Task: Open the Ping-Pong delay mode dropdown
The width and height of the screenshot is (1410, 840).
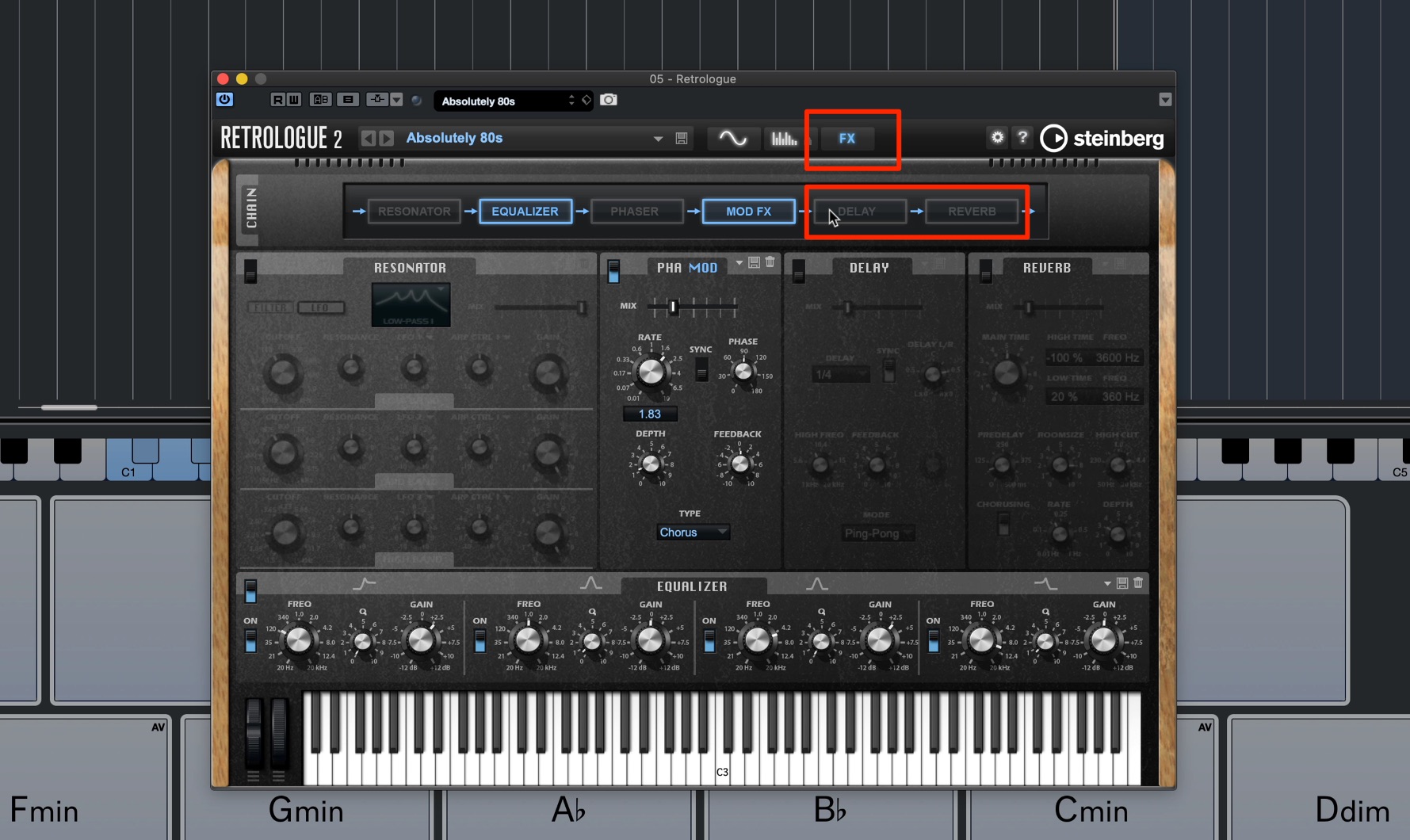Action: (x=877, y=533)
